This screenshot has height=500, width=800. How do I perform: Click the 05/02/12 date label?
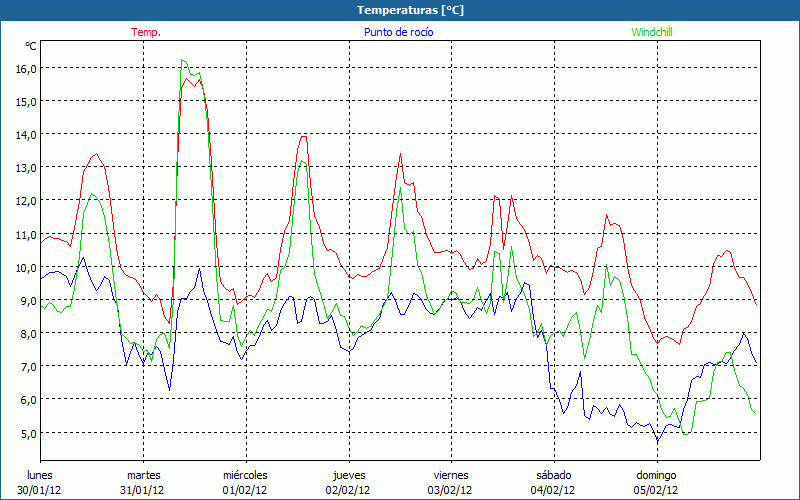[656, 490]
